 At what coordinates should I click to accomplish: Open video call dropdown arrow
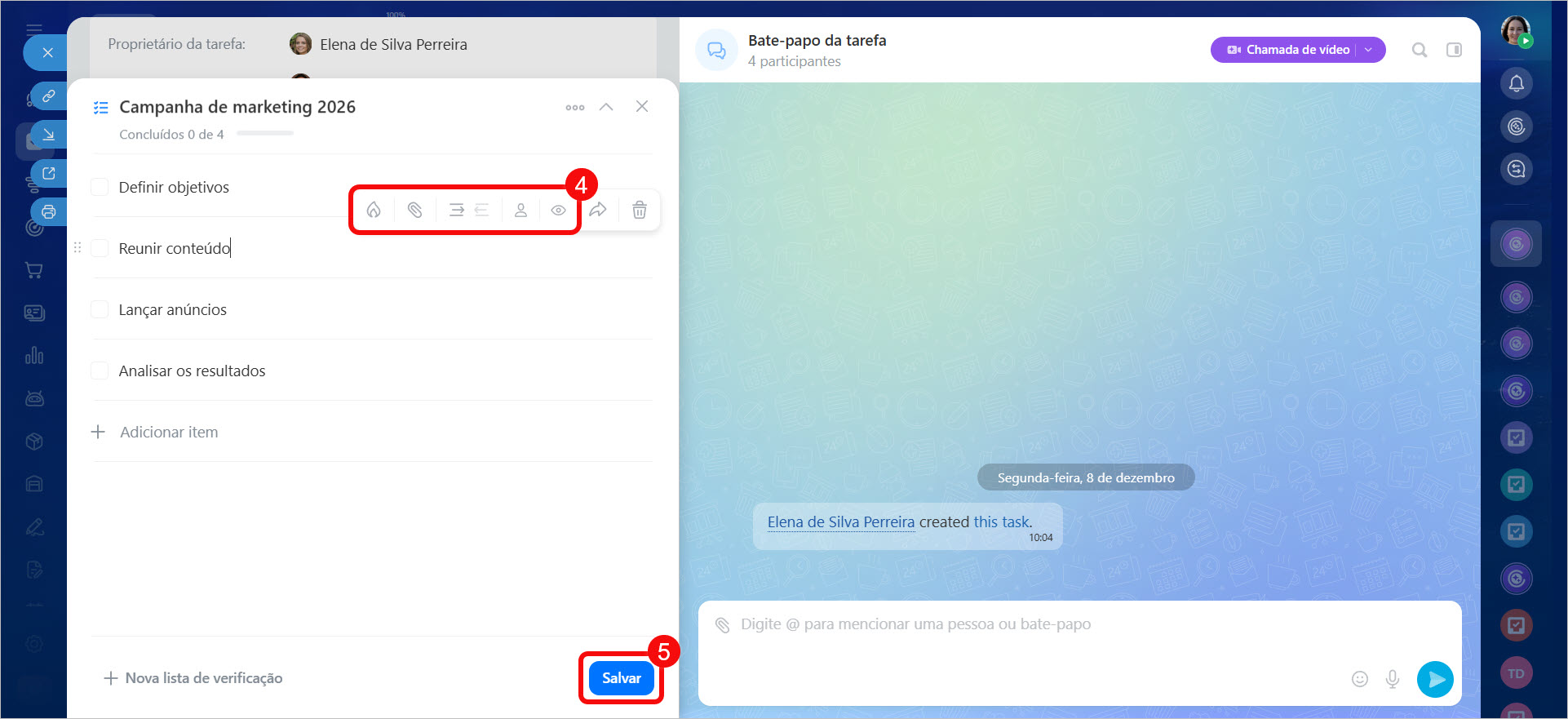tap(1369, 50)
